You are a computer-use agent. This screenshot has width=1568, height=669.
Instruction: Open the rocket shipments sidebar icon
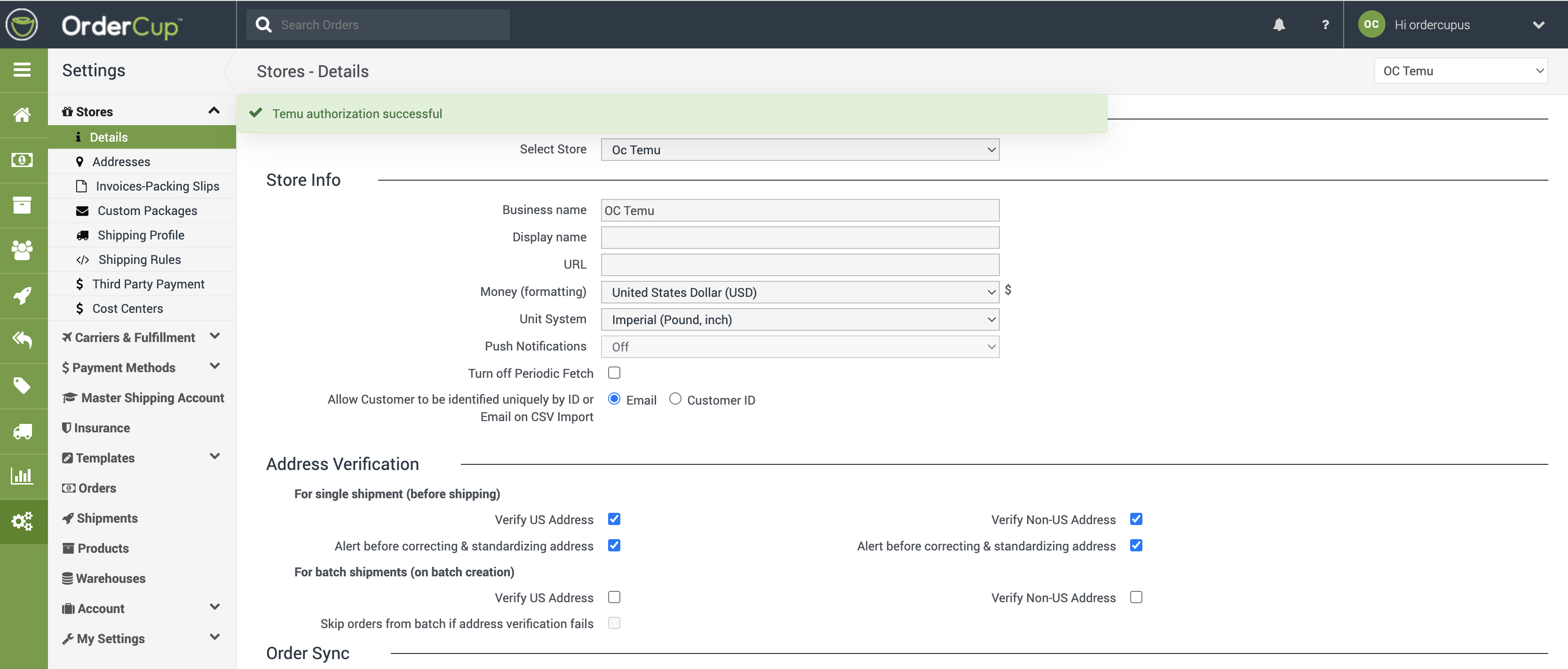(x=23, y=296)
